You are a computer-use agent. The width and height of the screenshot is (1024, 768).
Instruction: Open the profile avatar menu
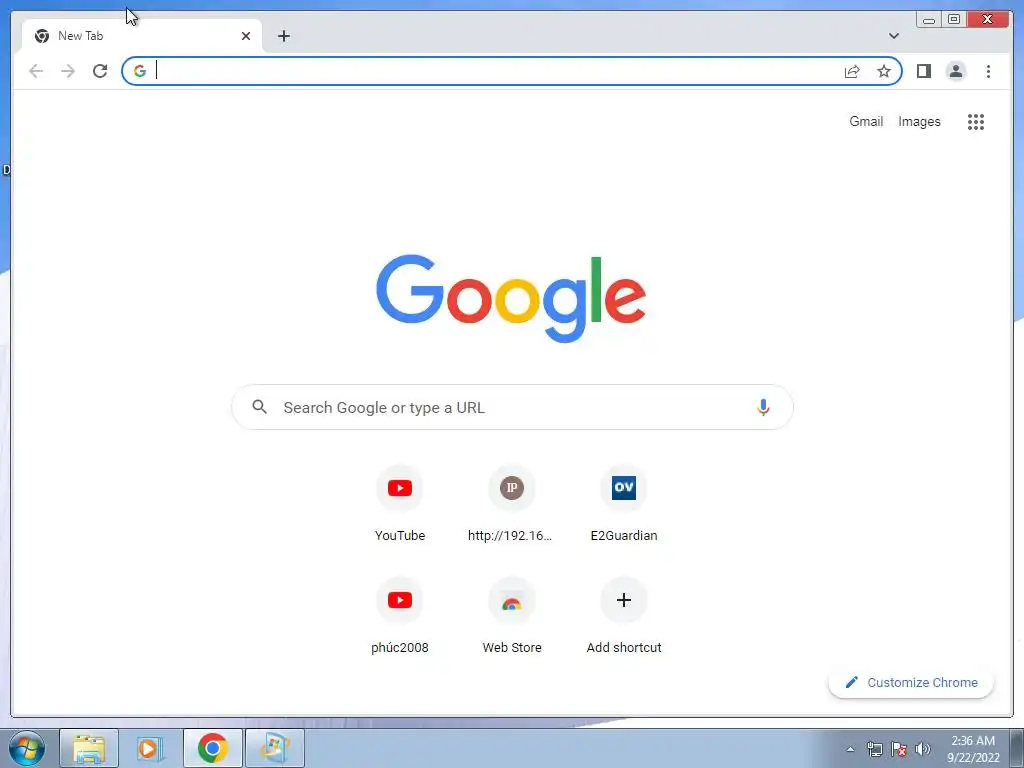click(x=955, y=71)
